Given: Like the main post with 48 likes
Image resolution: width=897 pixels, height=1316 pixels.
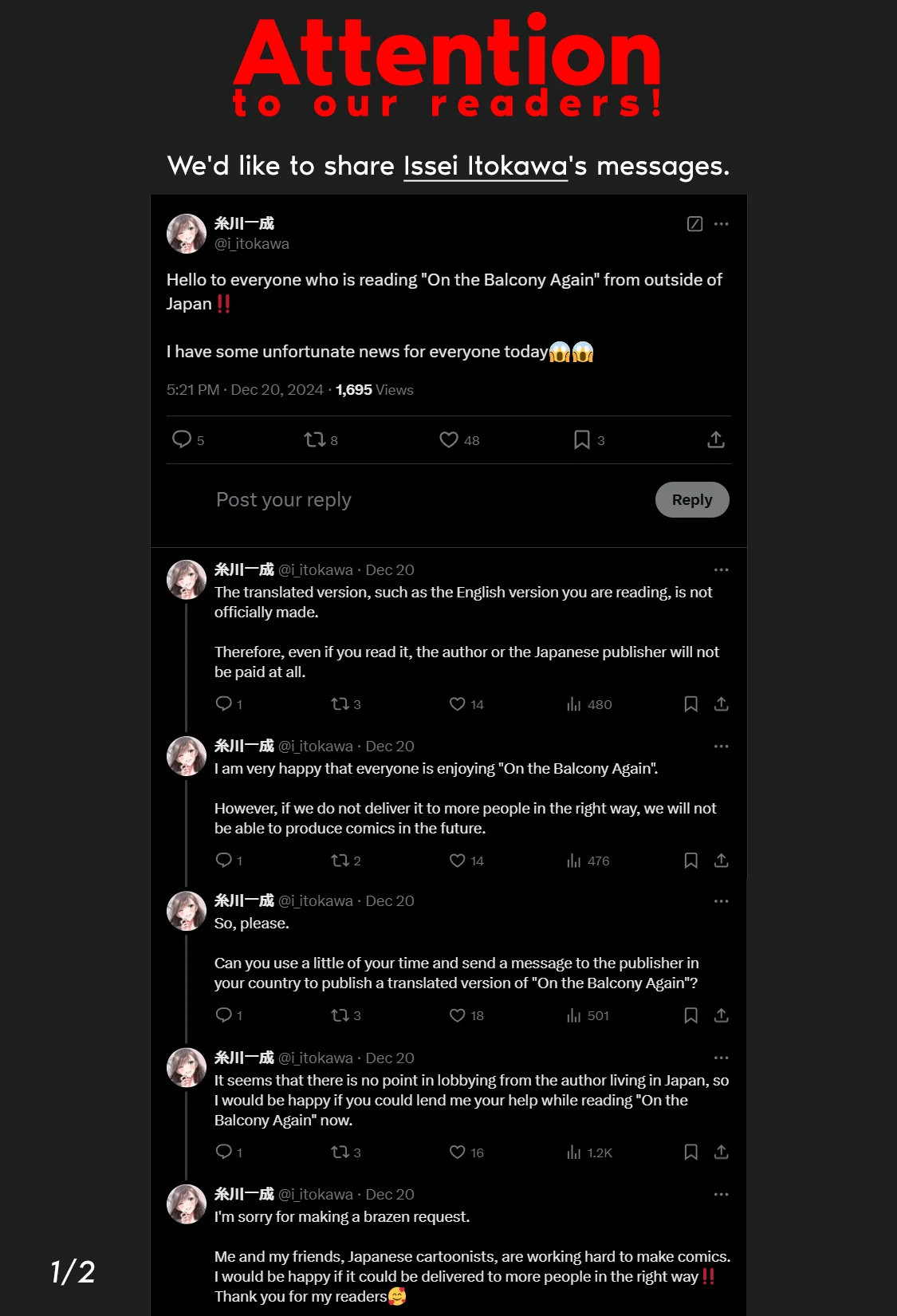Looking at the screenshot, I should coord(449,439).
